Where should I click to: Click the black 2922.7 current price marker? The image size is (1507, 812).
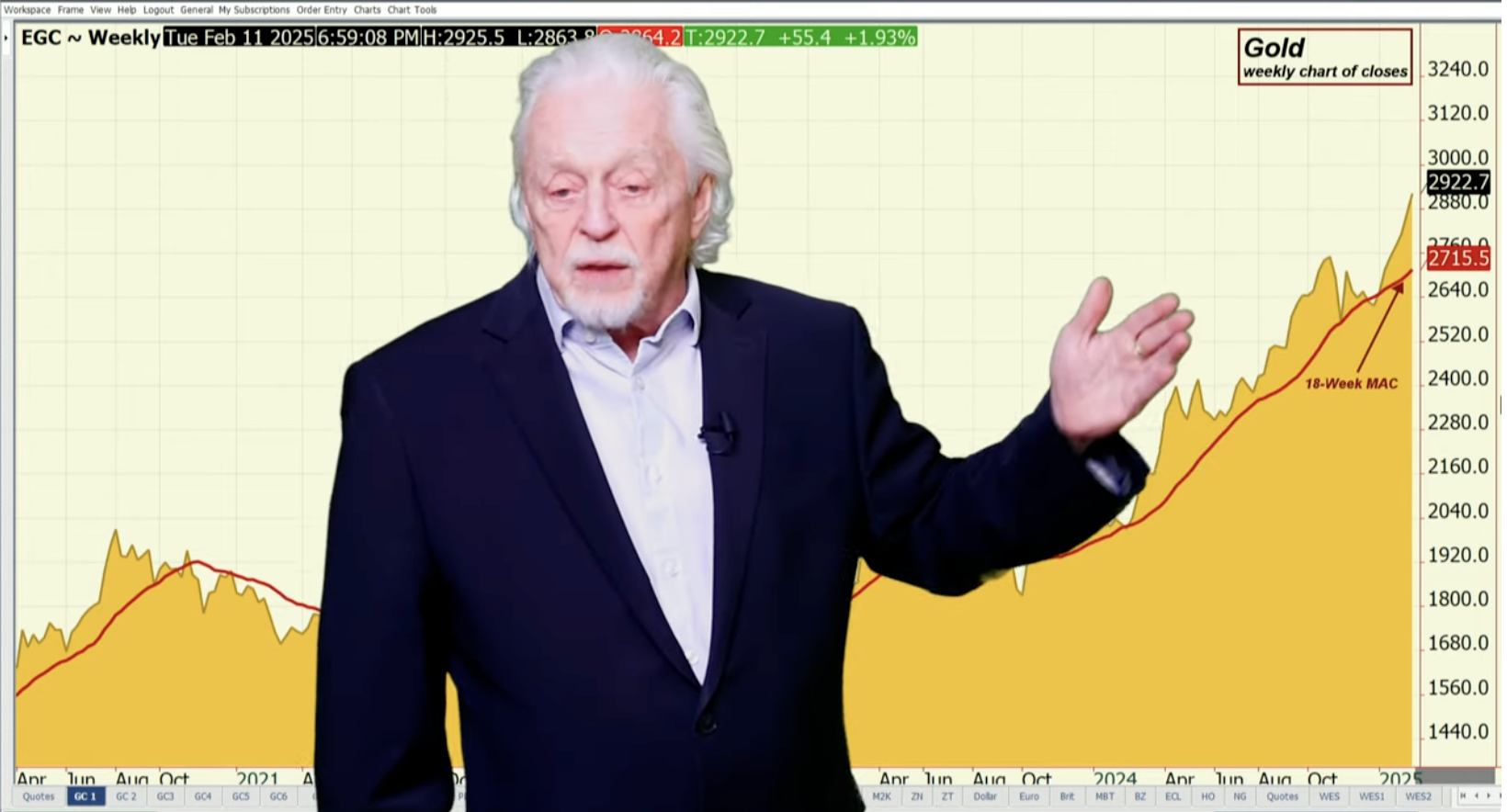pyautogui.click(x=1457, y=182)
